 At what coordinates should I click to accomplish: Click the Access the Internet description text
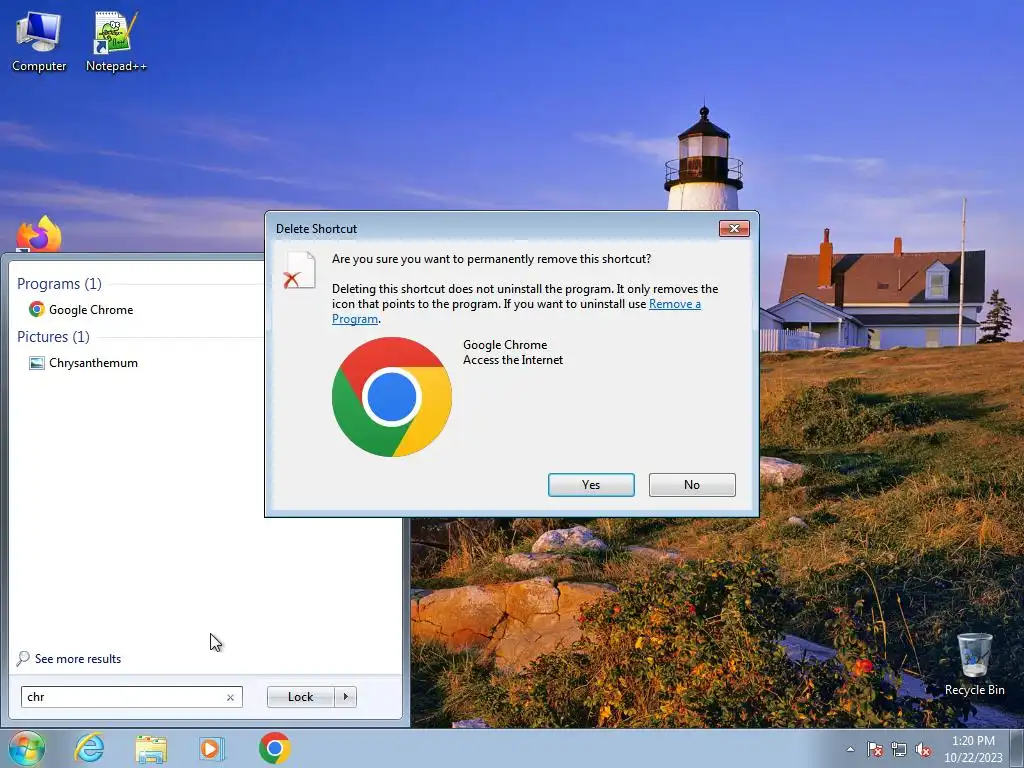pos(513,360)
